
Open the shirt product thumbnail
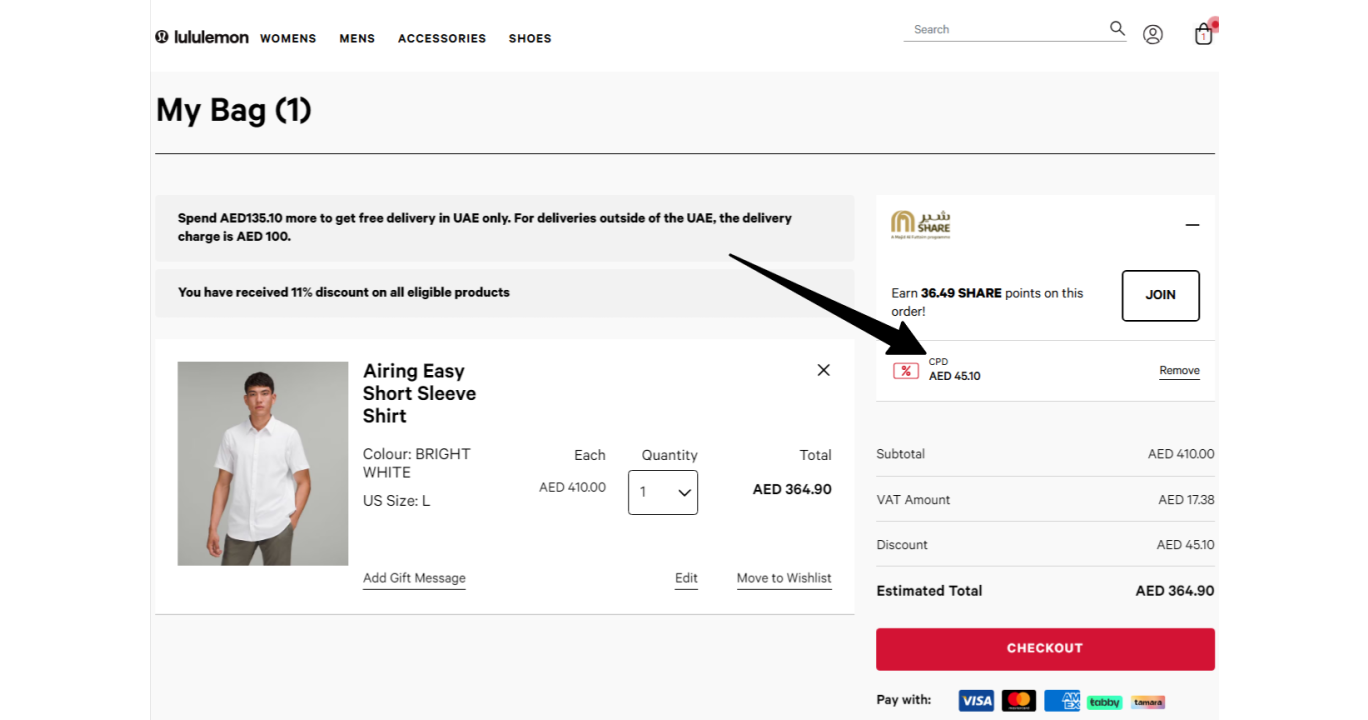263,464
